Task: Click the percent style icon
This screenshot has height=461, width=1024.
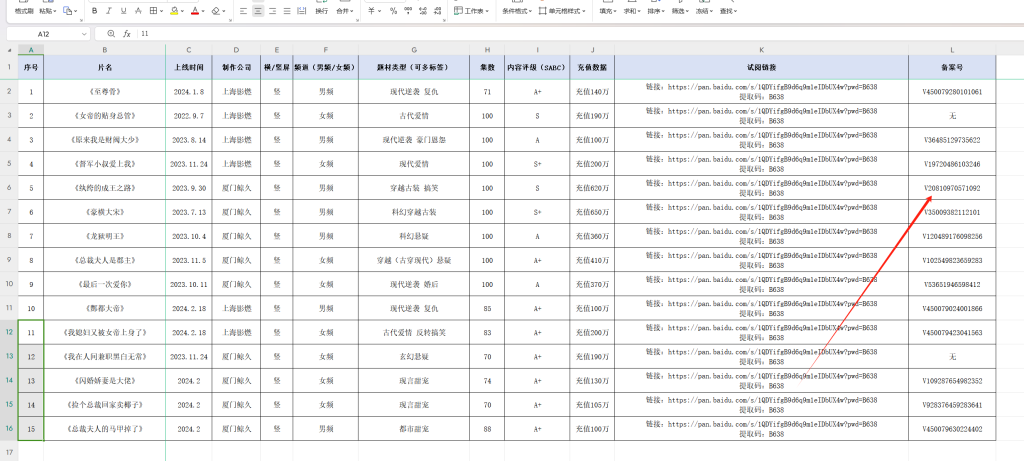Action: pyautogui.click(x=393, y=11)
